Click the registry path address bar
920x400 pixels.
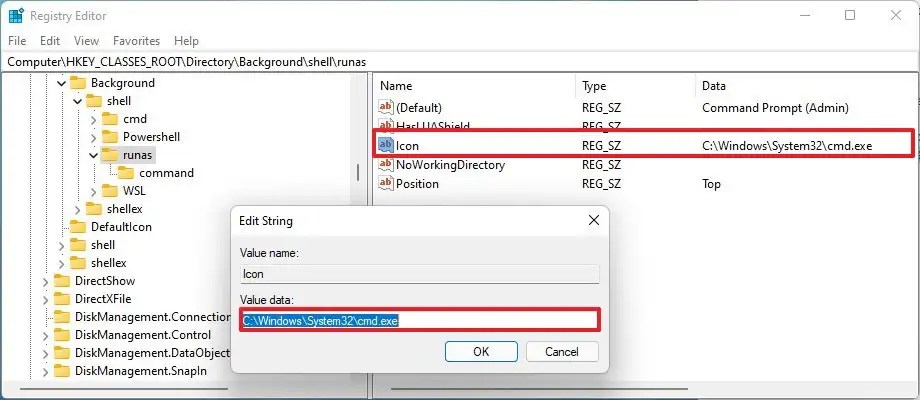pos(460,62)
